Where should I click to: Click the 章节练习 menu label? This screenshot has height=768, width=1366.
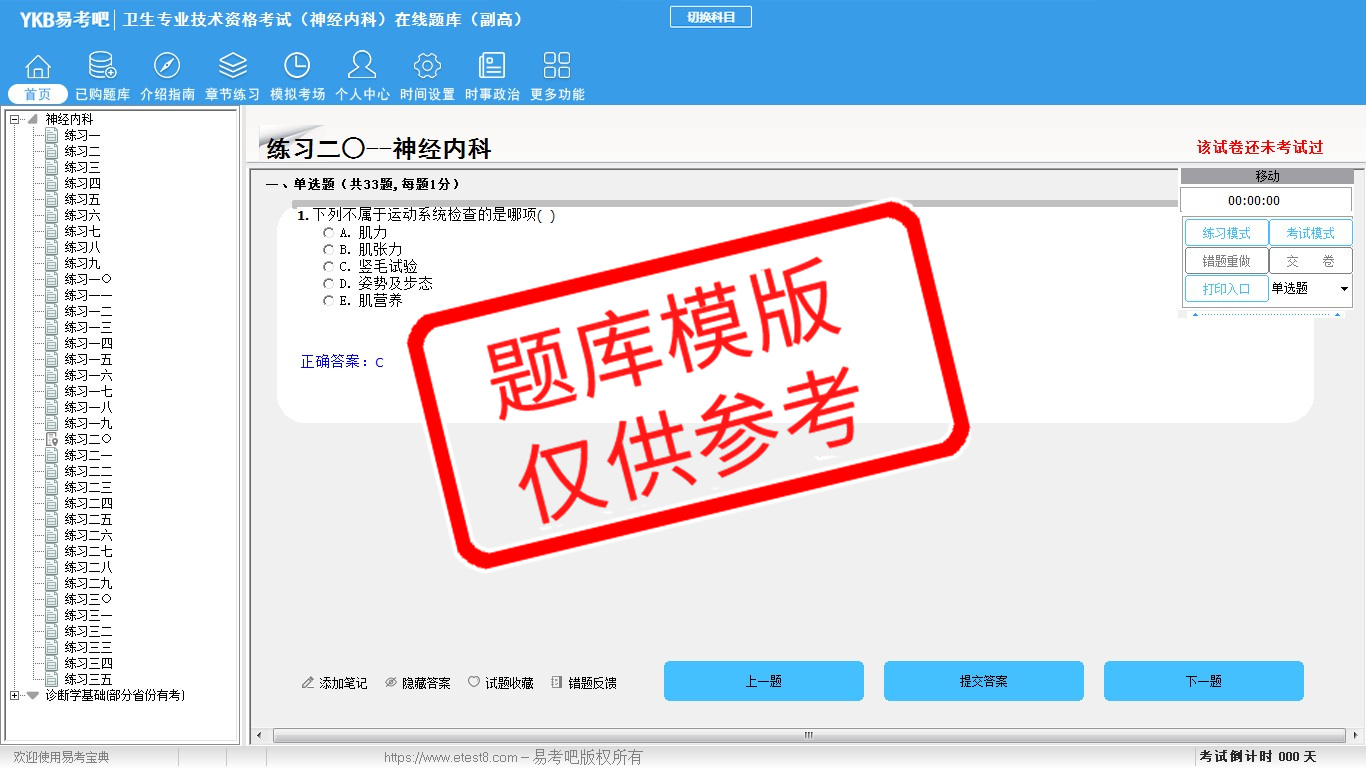[232, 95]
